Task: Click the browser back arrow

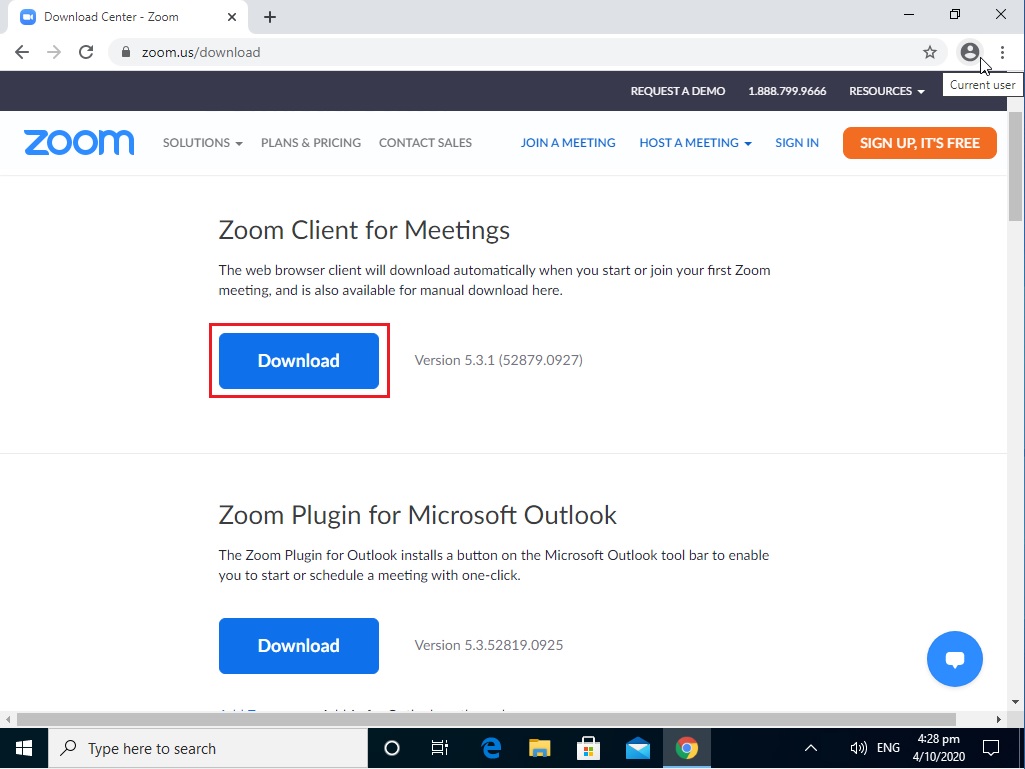Action: pos(22,52)
